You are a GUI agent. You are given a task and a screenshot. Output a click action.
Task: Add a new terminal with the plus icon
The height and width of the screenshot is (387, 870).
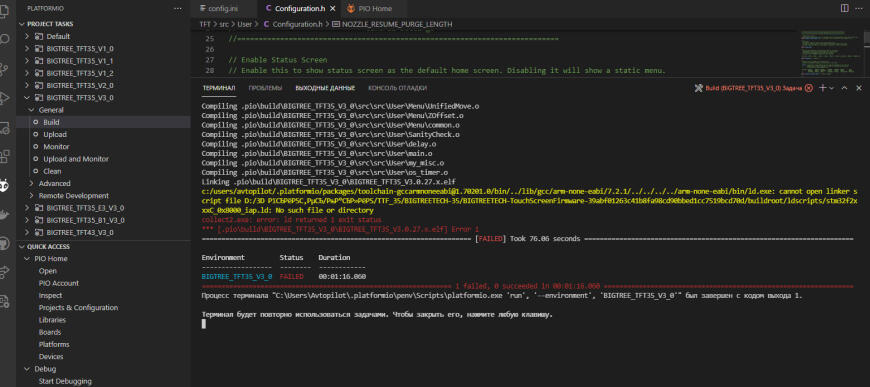coord(823,88)
